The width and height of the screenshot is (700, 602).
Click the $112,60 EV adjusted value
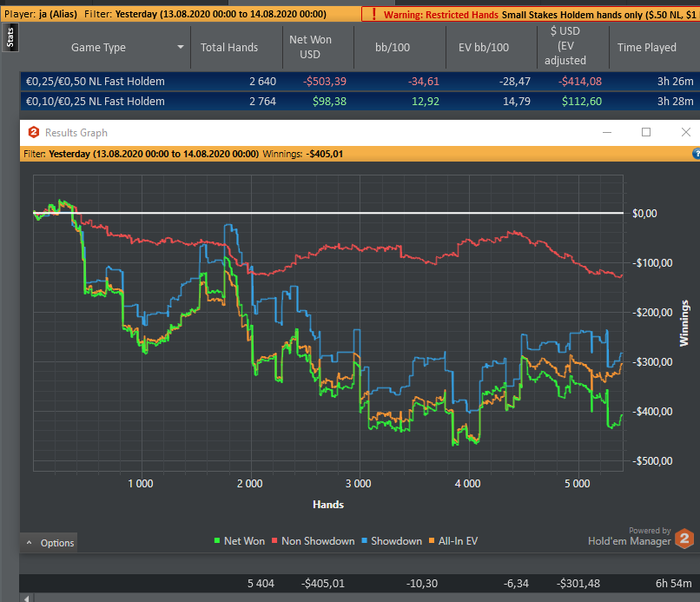582,101
